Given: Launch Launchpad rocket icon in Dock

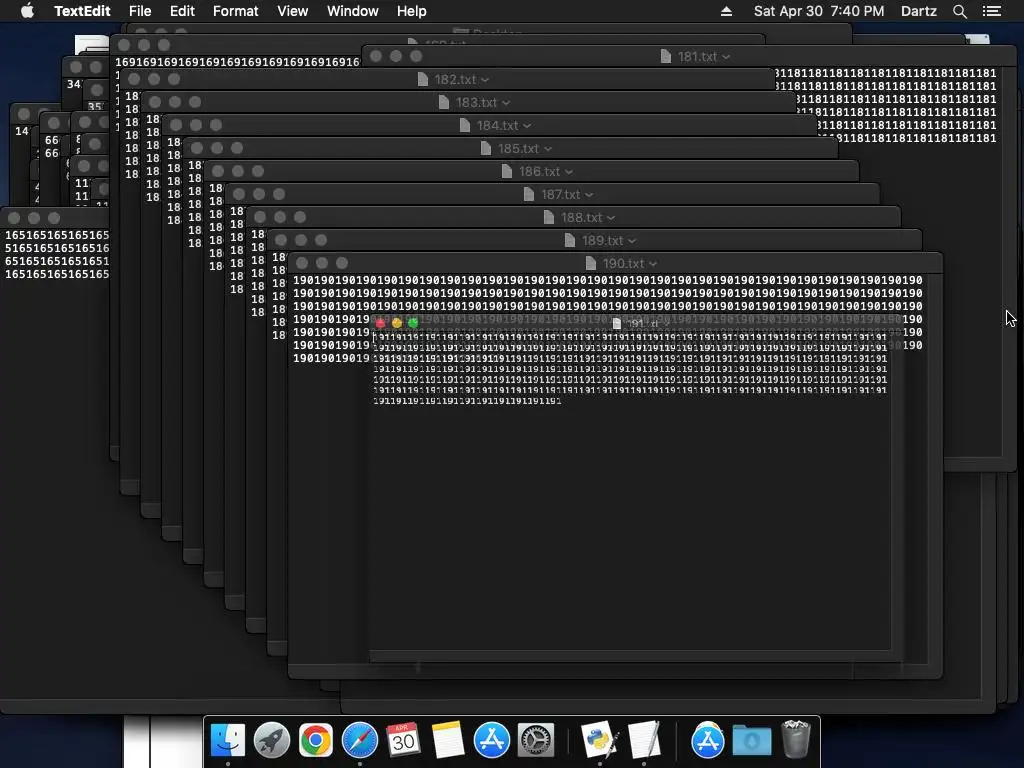Looking at the screenshot, I should tap(272, 740).
